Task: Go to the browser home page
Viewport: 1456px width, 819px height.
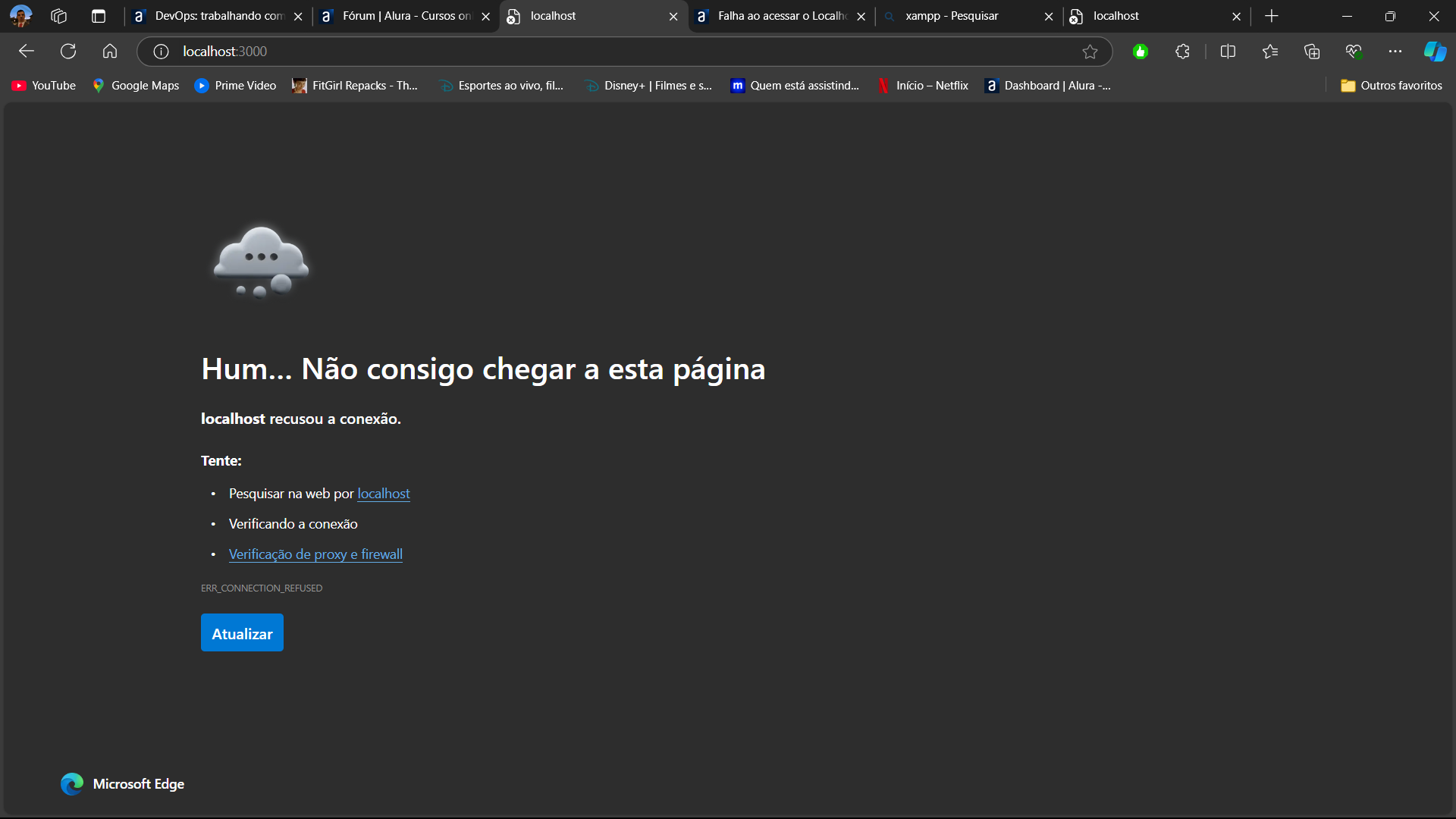Action: click(x=109, y=51)
